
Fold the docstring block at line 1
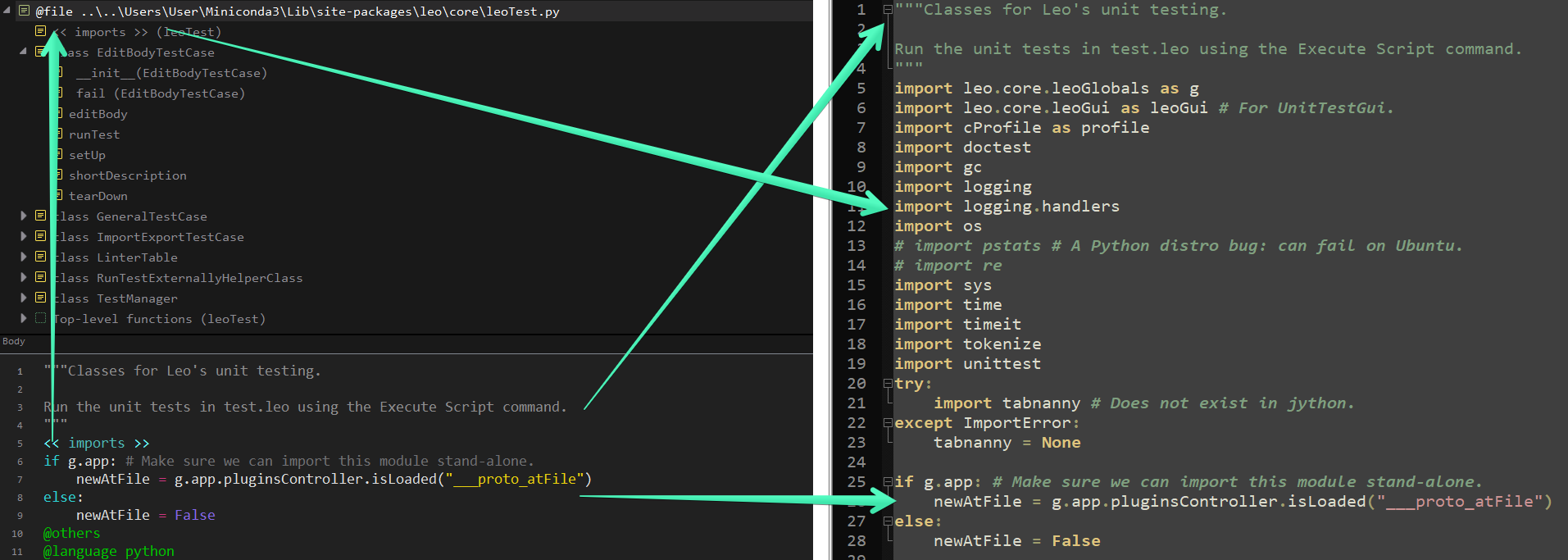(x=888, y=10)
